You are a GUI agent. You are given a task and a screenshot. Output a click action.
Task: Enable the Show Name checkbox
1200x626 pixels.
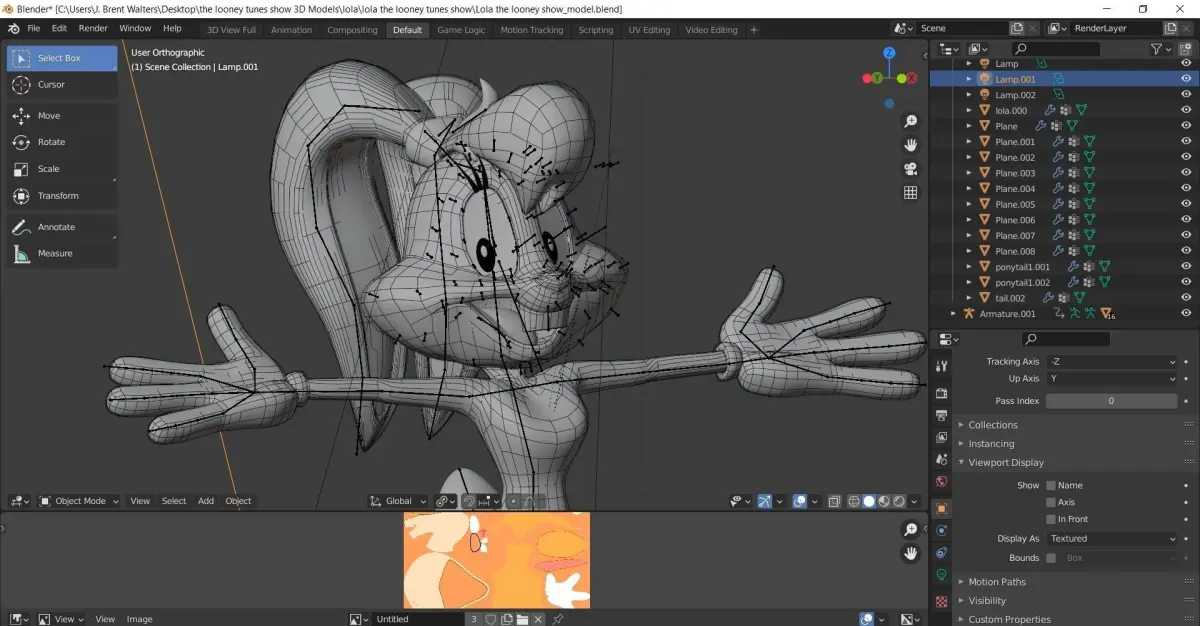1051,485
